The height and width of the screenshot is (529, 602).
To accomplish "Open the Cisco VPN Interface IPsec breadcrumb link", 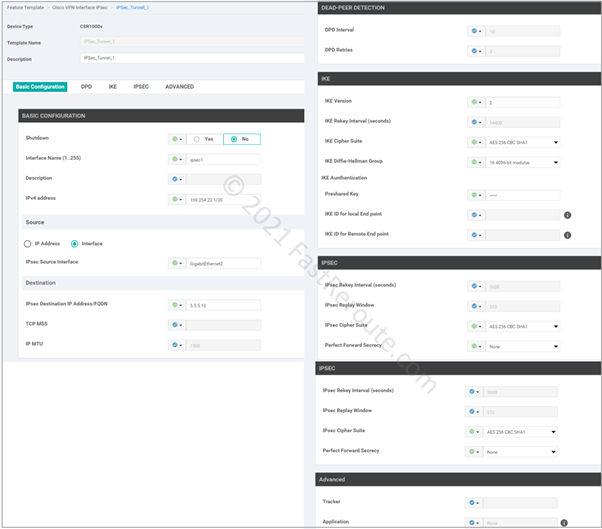I will 80,7.
